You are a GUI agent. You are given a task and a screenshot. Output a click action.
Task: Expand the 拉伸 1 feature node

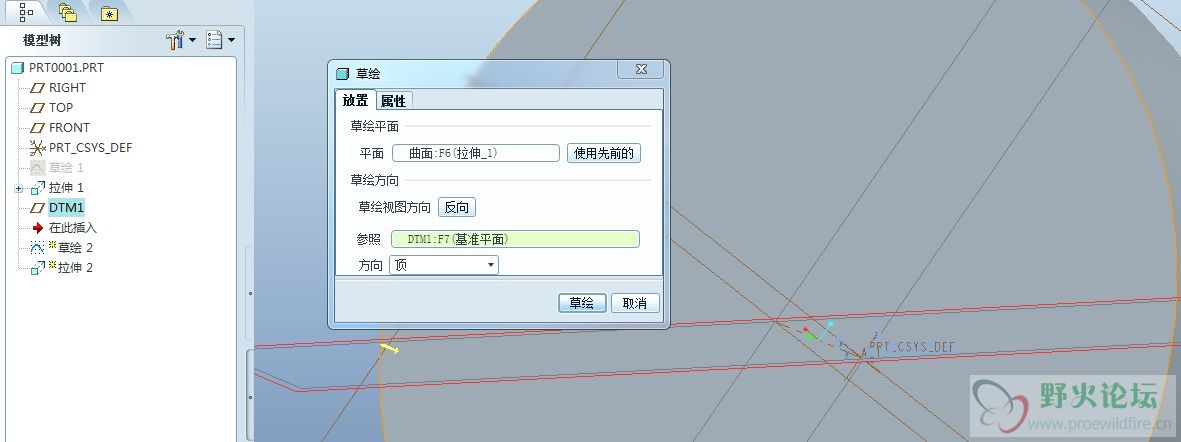coord(19,188)
